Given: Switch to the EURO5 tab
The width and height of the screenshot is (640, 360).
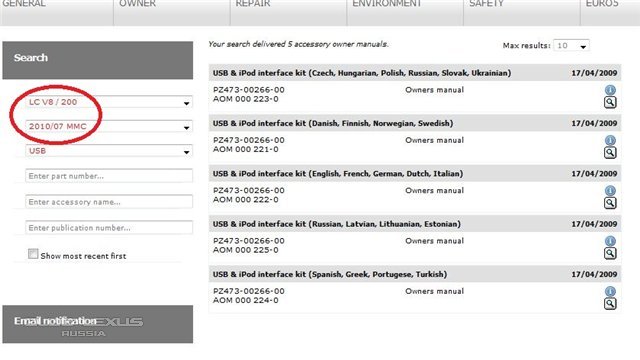Looking at the screenshot, I should [x=611, y=12].
